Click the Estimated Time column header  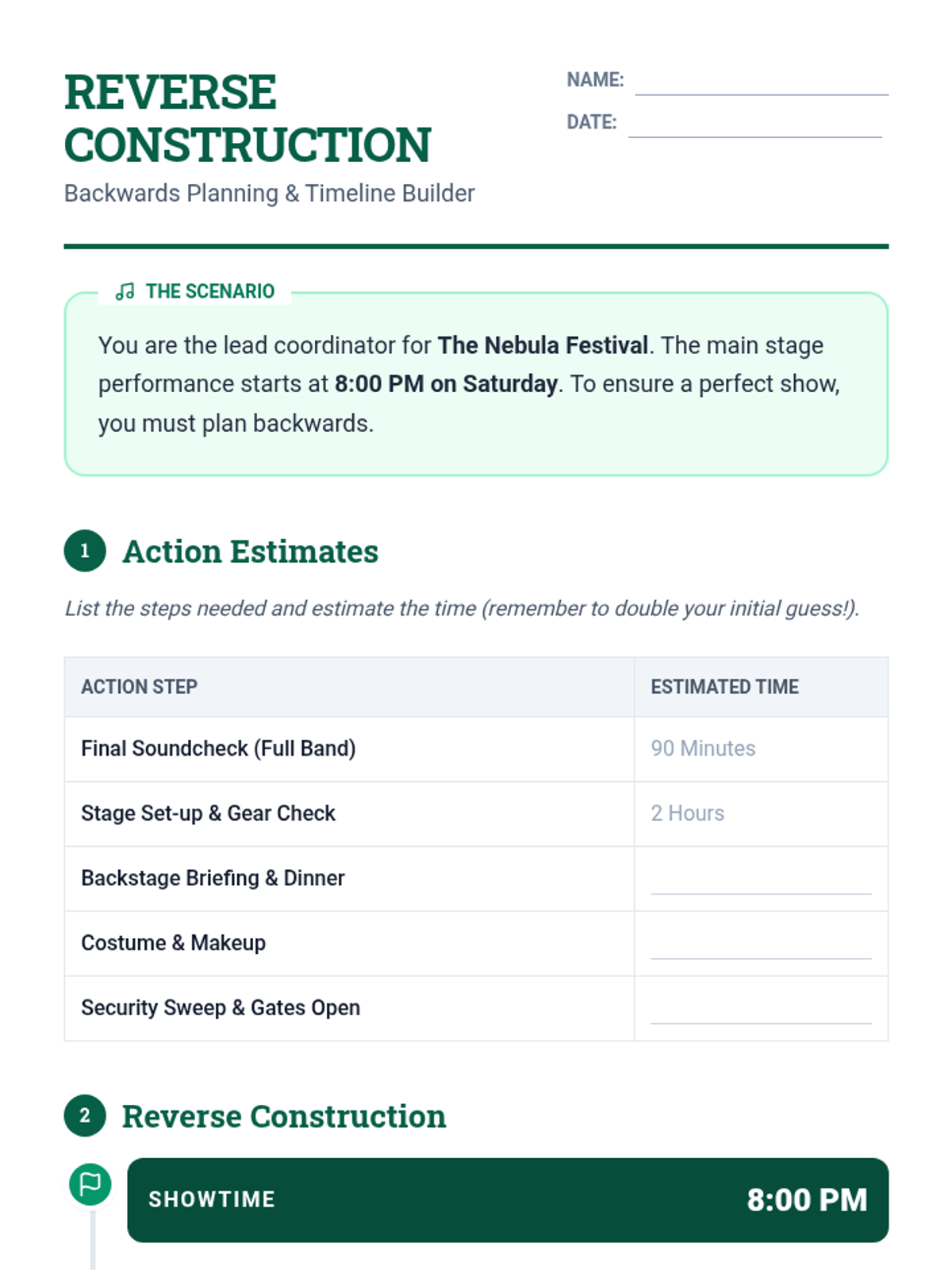tap(724, 687)
